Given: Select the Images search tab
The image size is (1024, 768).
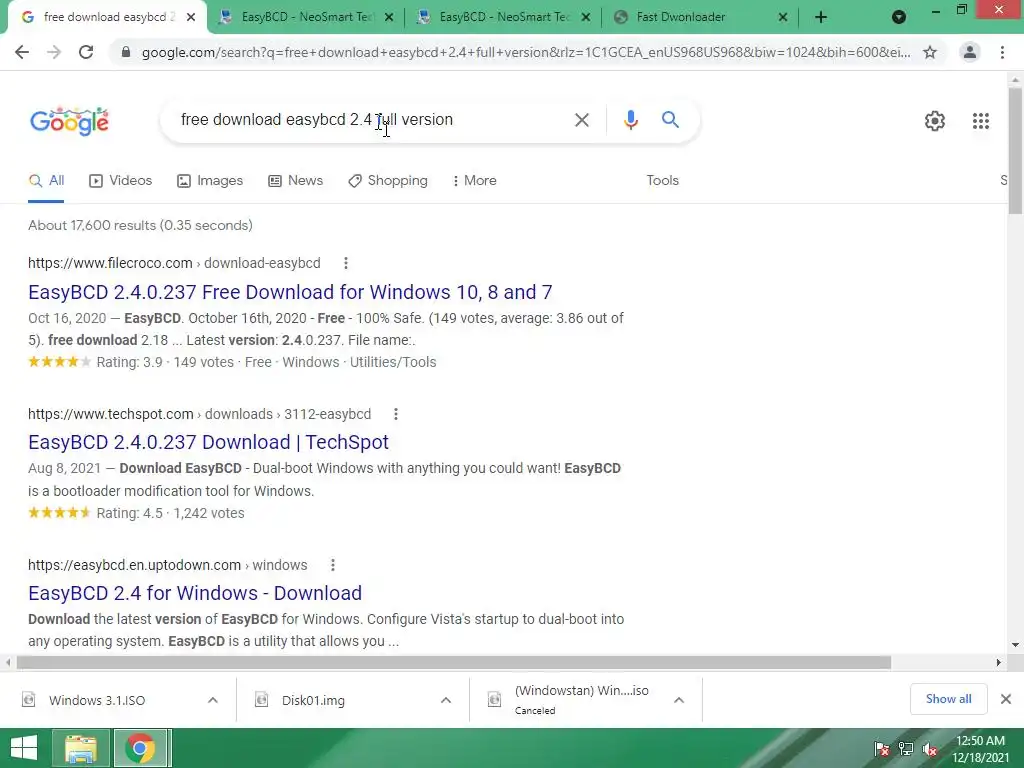Looking at the screenshot, I should [x=210, y=180].
